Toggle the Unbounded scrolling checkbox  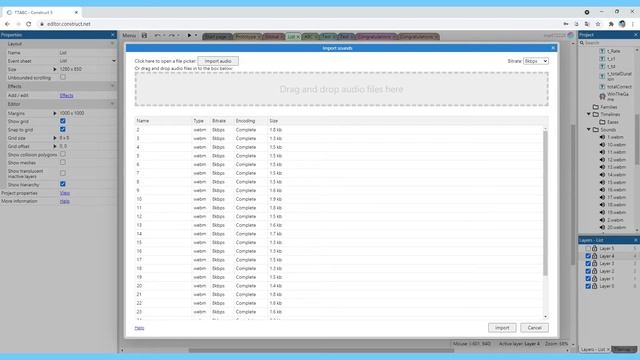pyautogui.click(x=63, y=77)
